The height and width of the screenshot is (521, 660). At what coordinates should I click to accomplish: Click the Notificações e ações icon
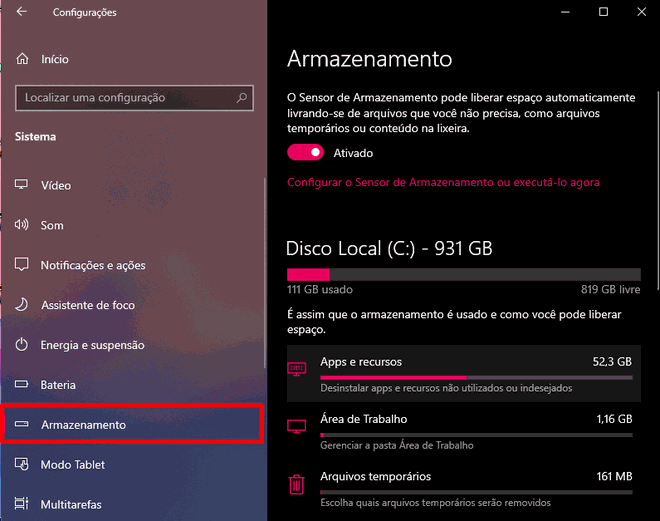pos(21,264)
